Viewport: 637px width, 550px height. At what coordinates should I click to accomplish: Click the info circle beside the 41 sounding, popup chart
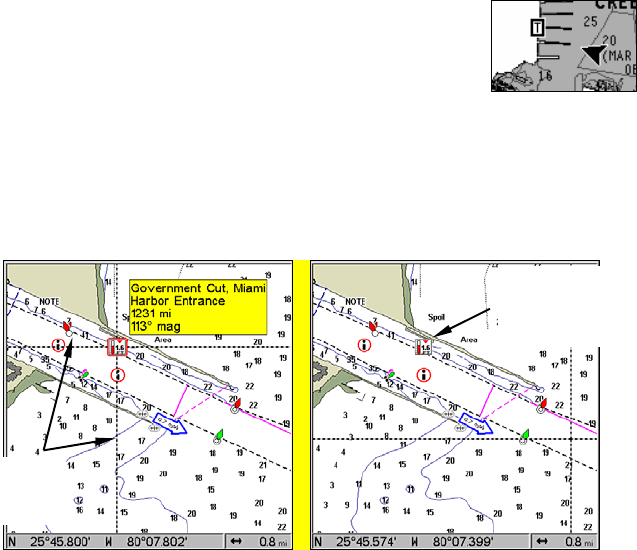click(x=58, y=345)
